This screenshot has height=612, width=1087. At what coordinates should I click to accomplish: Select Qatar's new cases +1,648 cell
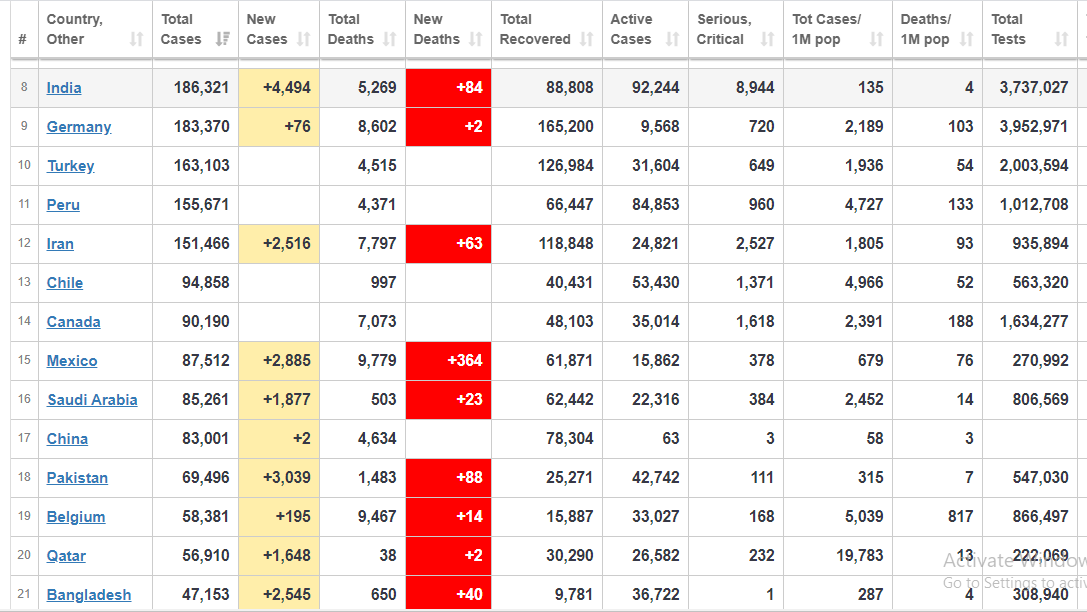[x=279, y=556]
